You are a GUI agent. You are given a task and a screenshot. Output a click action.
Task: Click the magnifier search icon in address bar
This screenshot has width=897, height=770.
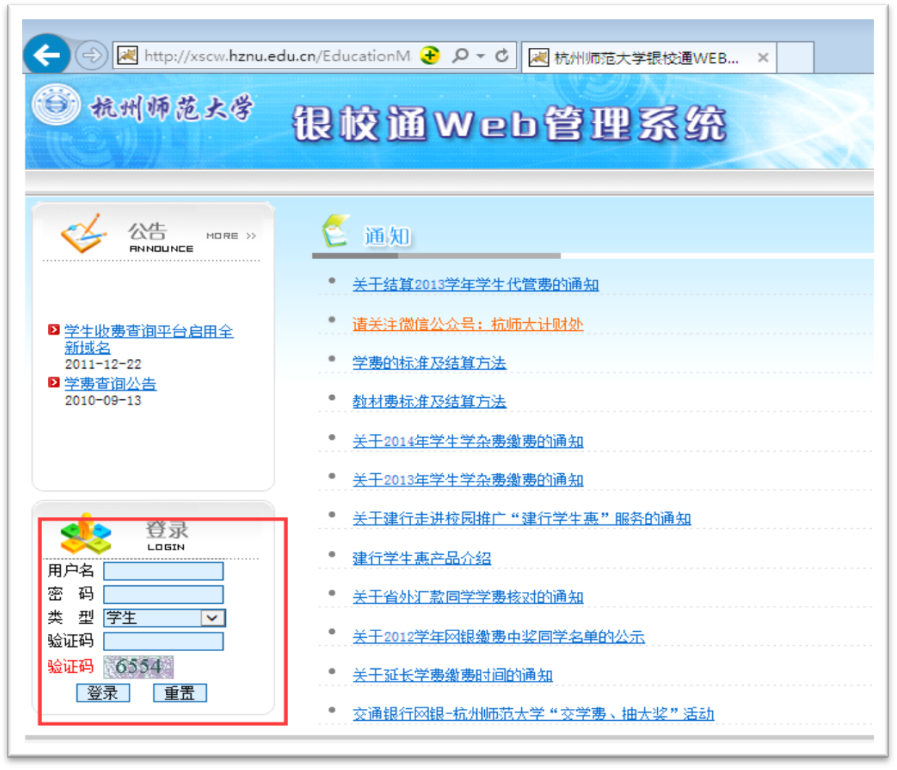click(x=460, y=56)
